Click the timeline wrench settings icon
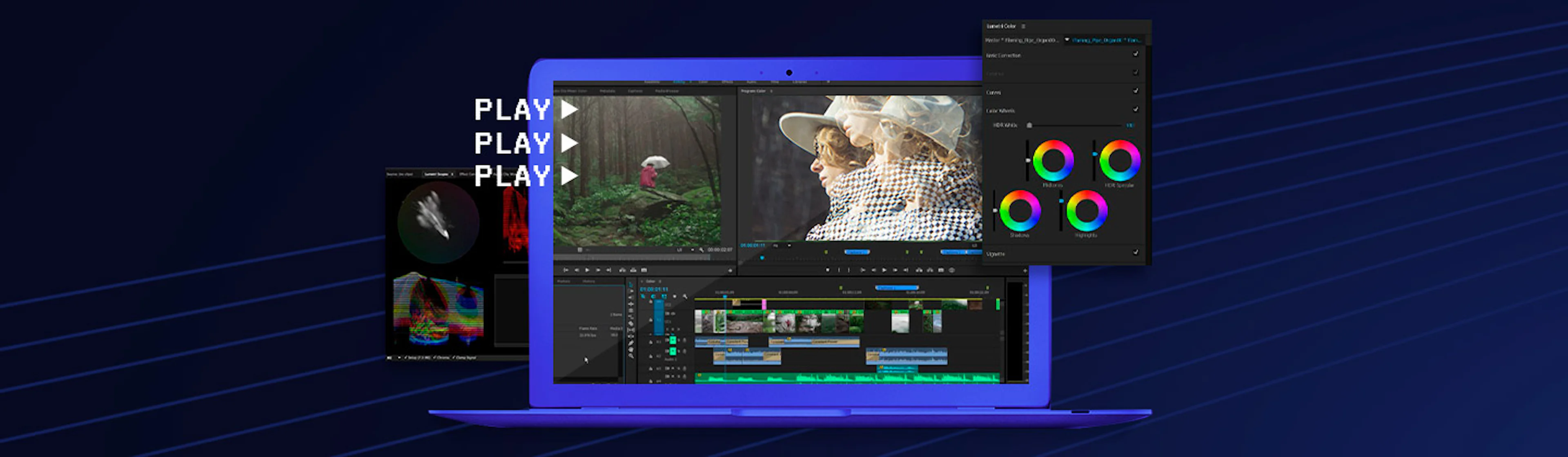Screen dimensions: 1568x457 (x=686, y=297)
